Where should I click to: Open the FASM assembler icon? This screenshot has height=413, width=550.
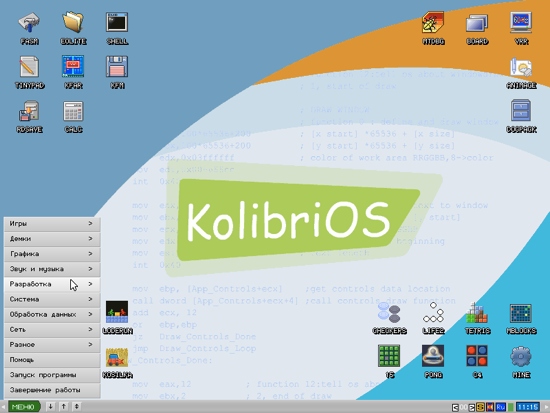point(29,28)
